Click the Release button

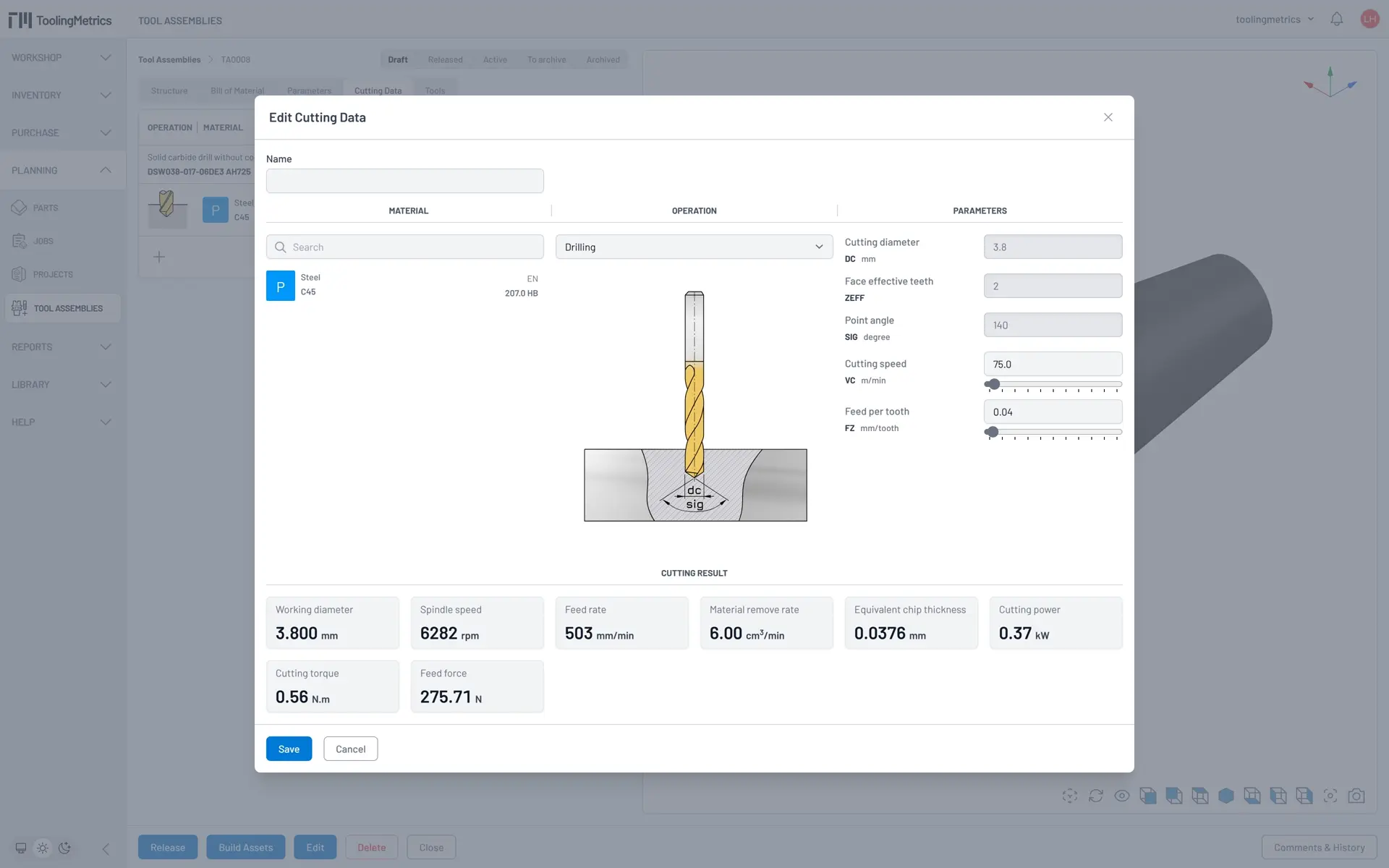pyautogui.click(x=168, y=847)
